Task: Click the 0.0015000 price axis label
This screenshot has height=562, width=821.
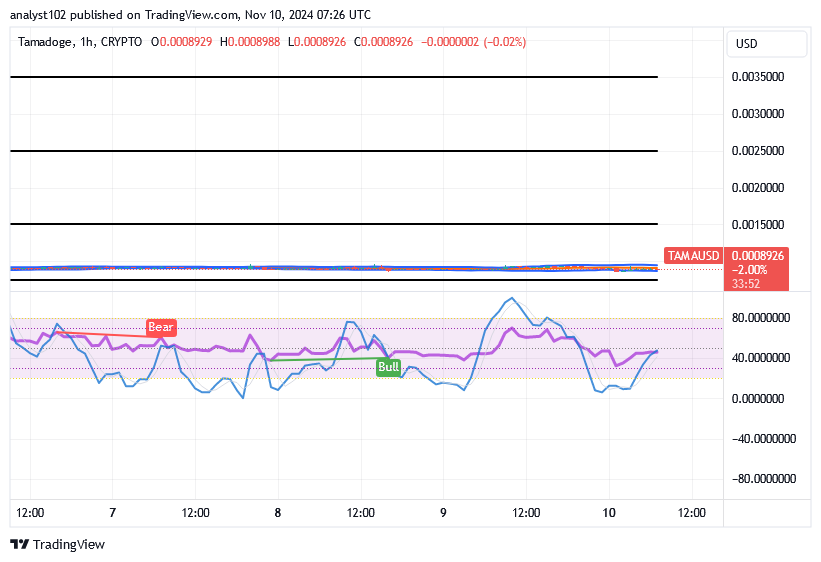Action: tap(758, 225)
